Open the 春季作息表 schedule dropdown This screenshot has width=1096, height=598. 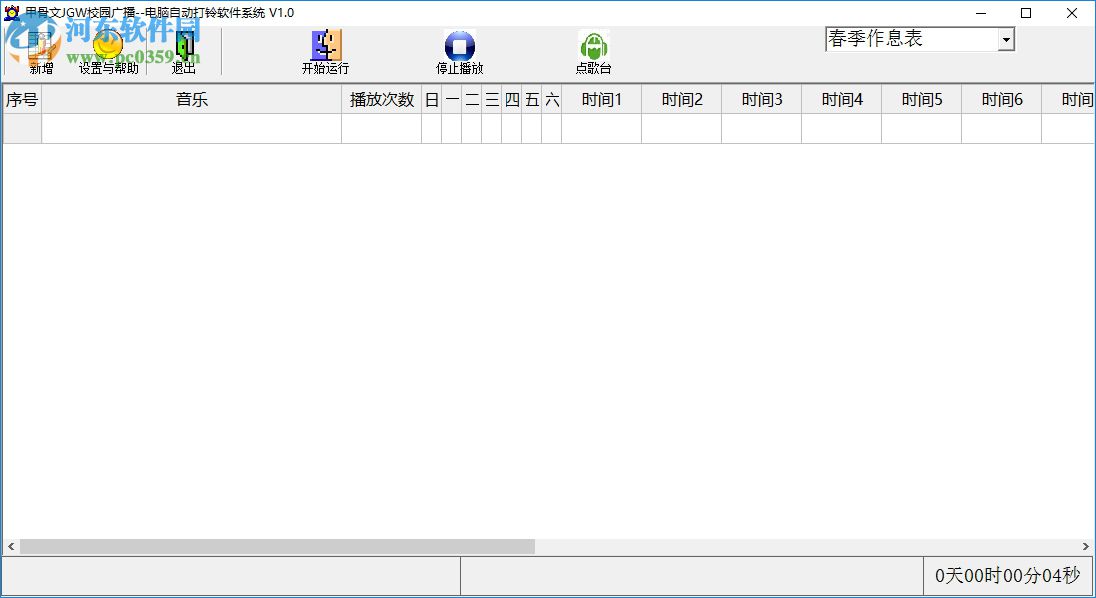click(1004, 38)
